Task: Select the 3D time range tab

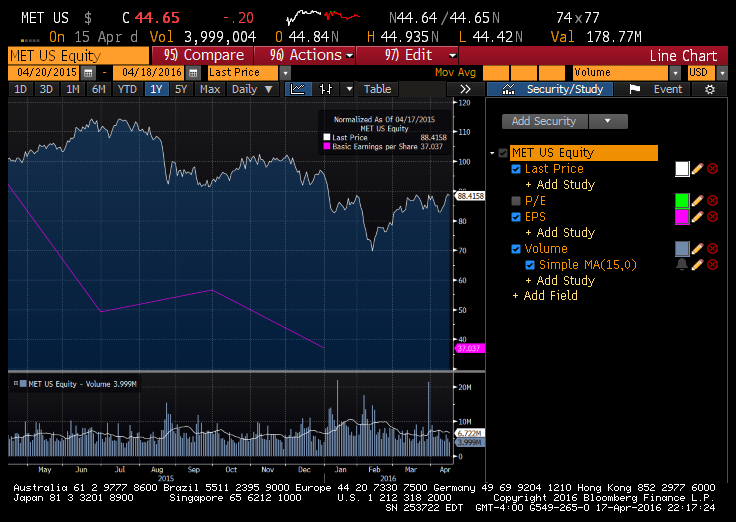Action: coord(46,89)
